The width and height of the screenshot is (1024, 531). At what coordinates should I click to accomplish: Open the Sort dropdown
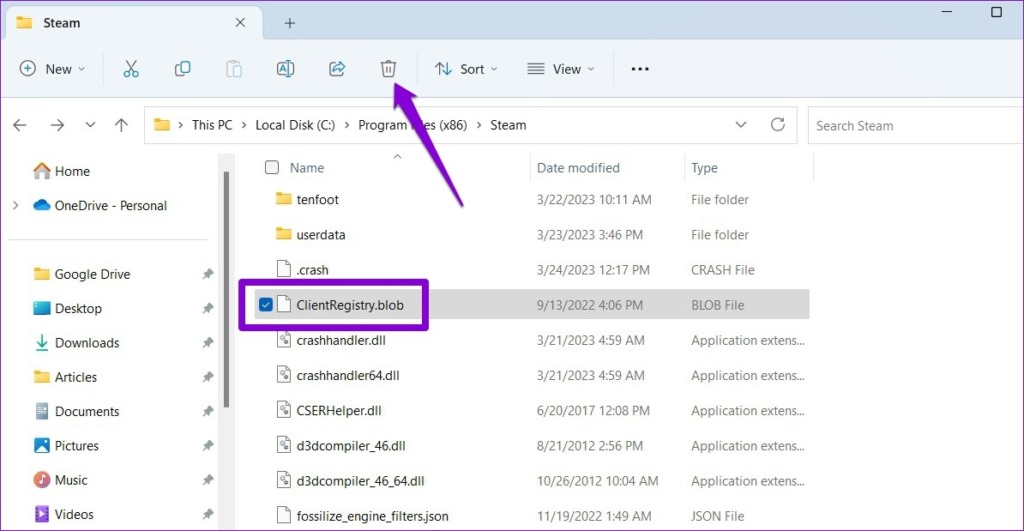466,69
